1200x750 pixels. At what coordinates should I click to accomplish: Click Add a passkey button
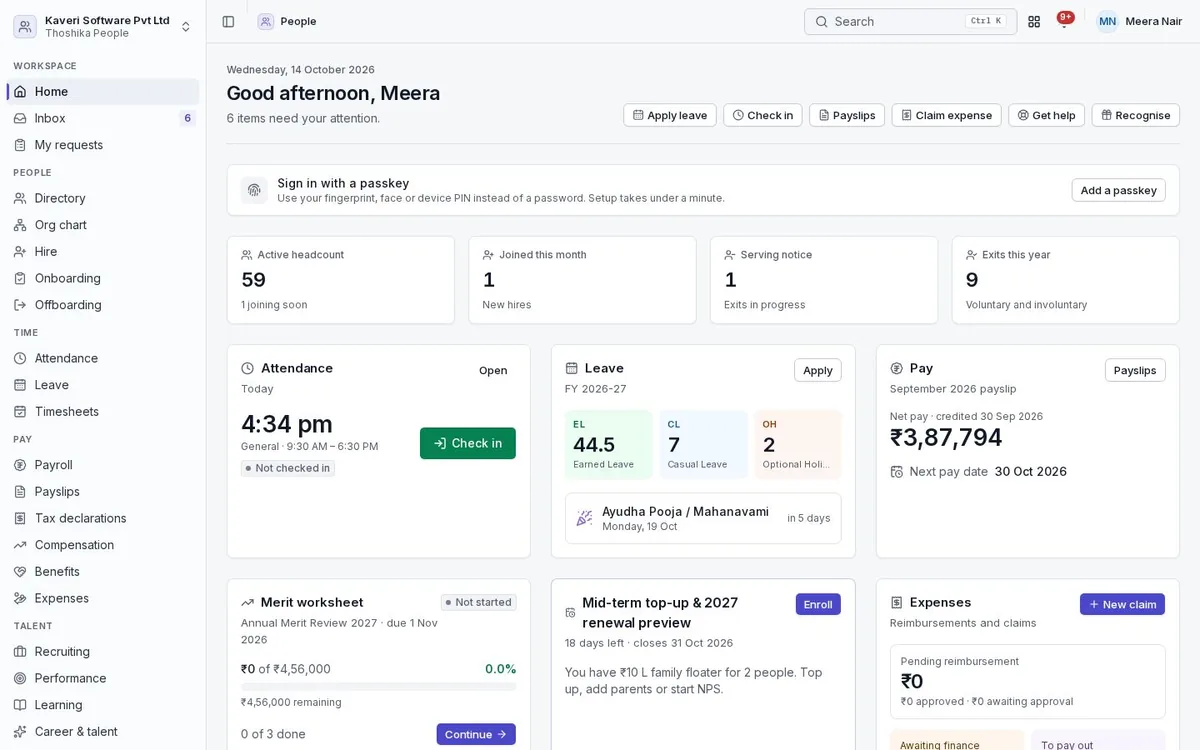pyautogui.click(x=1118, y=190)
